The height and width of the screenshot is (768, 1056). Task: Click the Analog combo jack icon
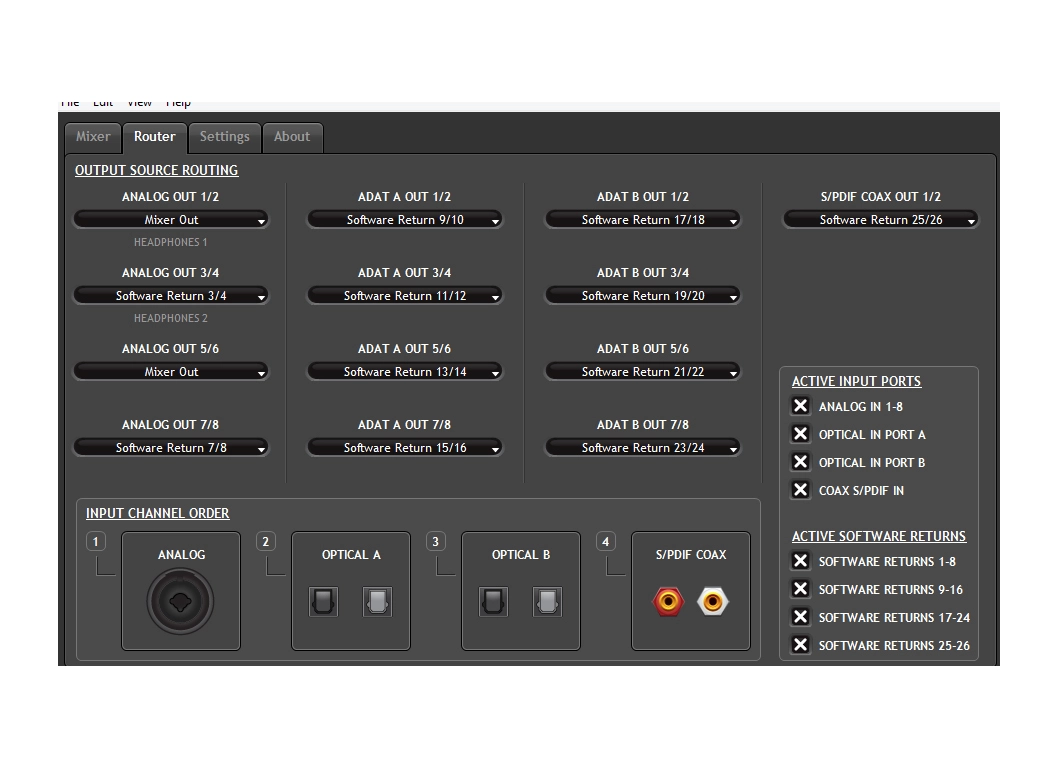pos(180,602)
